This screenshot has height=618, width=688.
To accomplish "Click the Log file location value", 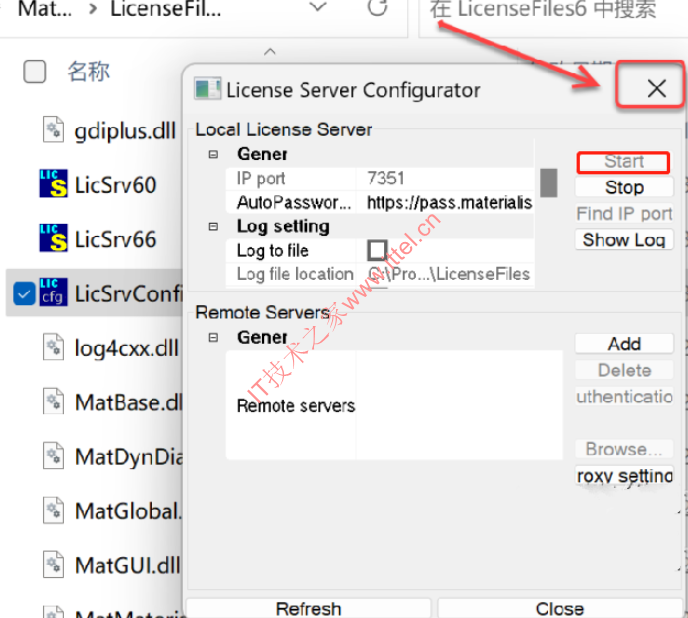I will [445, 274].
